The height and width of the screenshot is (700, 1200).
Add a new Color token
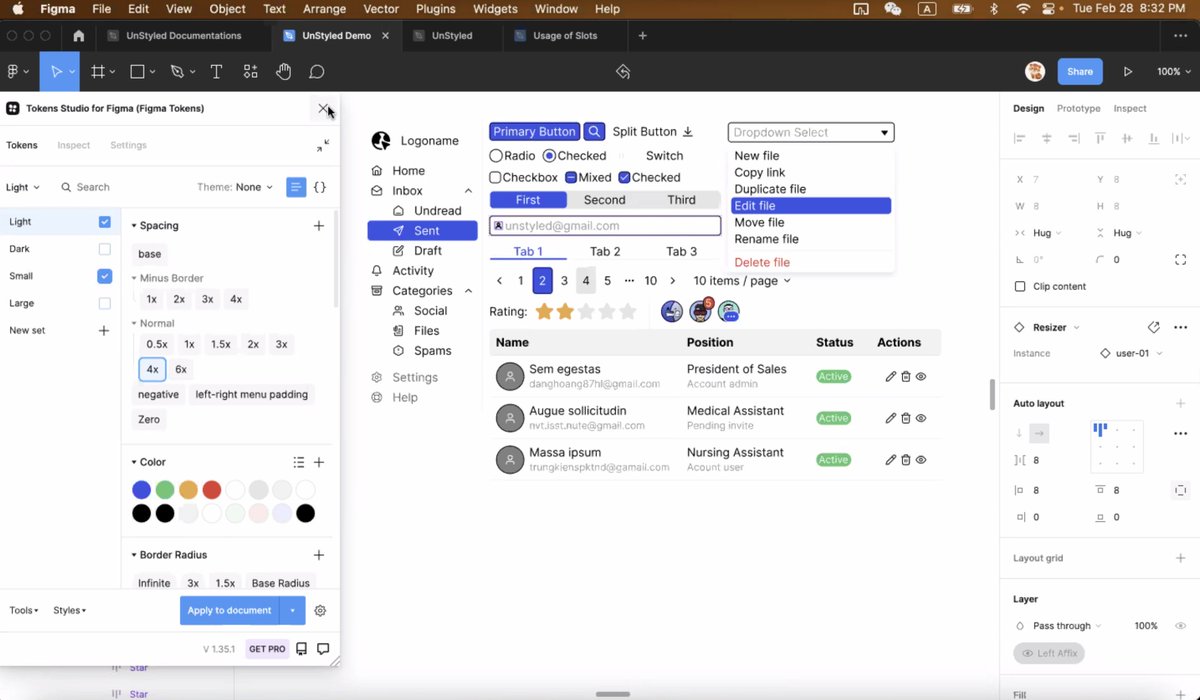pos(319,462)
